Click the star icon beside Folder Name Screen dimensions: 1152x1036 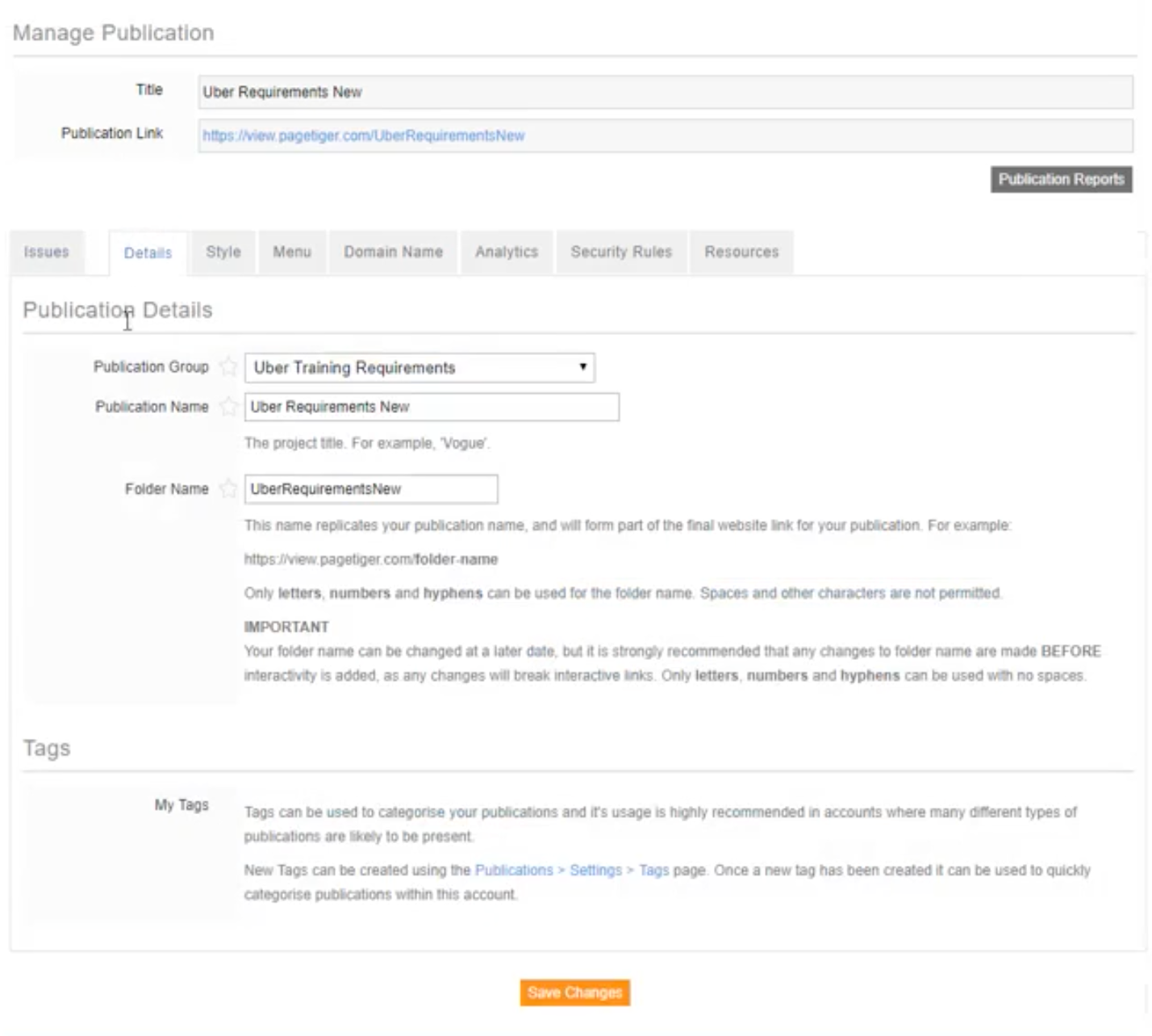(228, 489)
